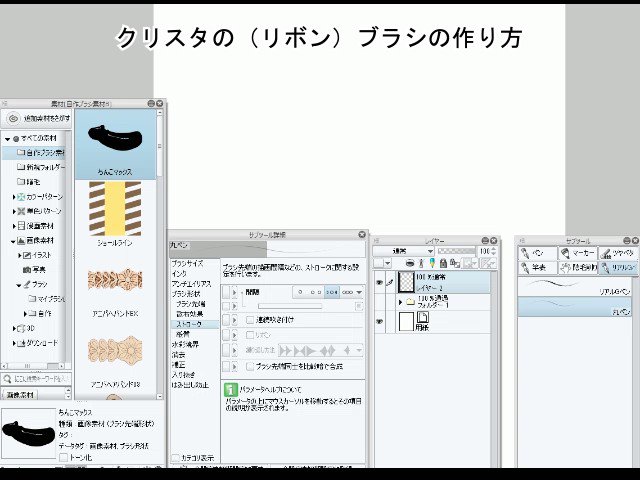The height and width of the screenshot is (480, 640).
Task: Click the lock layer icon
Action: coord(443,264)
